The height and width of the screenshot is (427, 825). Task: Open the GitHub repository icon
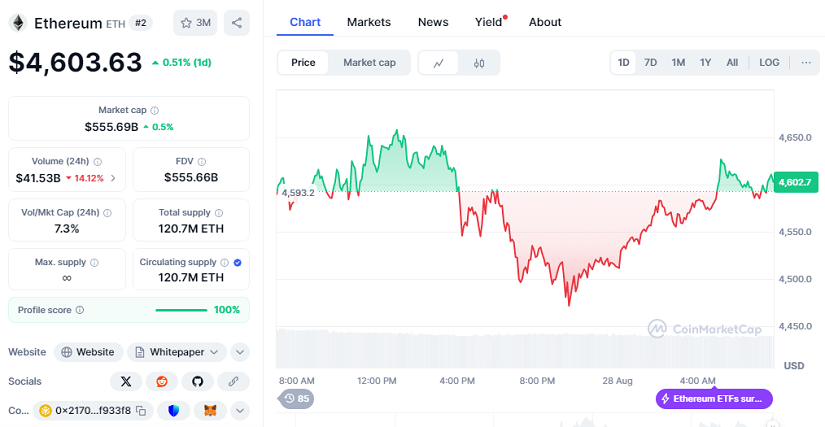(x=197, y=381)
